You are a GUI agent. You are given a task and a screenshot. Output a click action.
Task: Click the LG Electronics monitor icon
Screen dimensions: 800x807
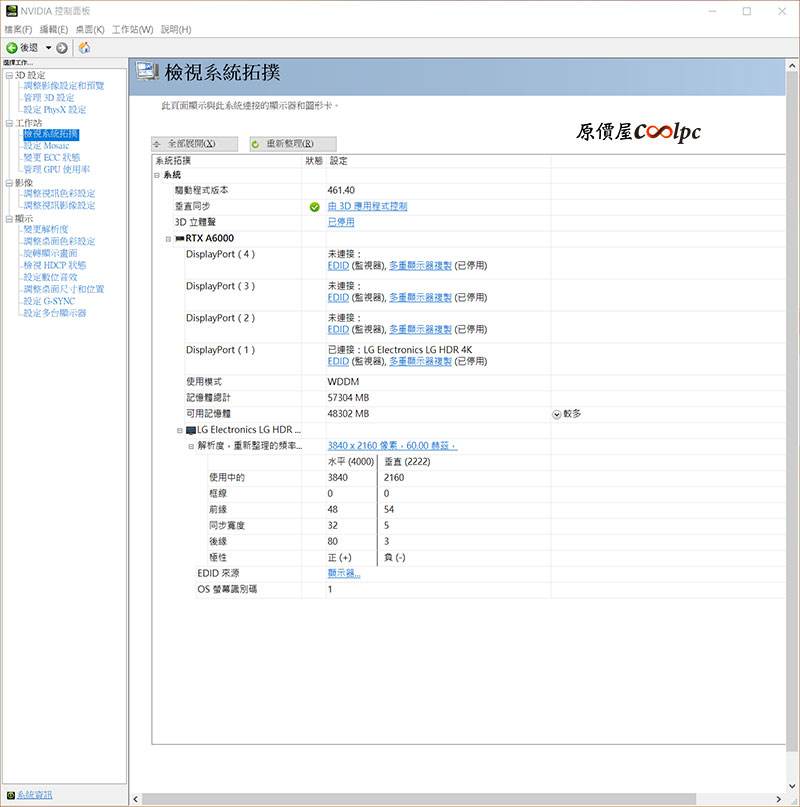tap(190, 430)
